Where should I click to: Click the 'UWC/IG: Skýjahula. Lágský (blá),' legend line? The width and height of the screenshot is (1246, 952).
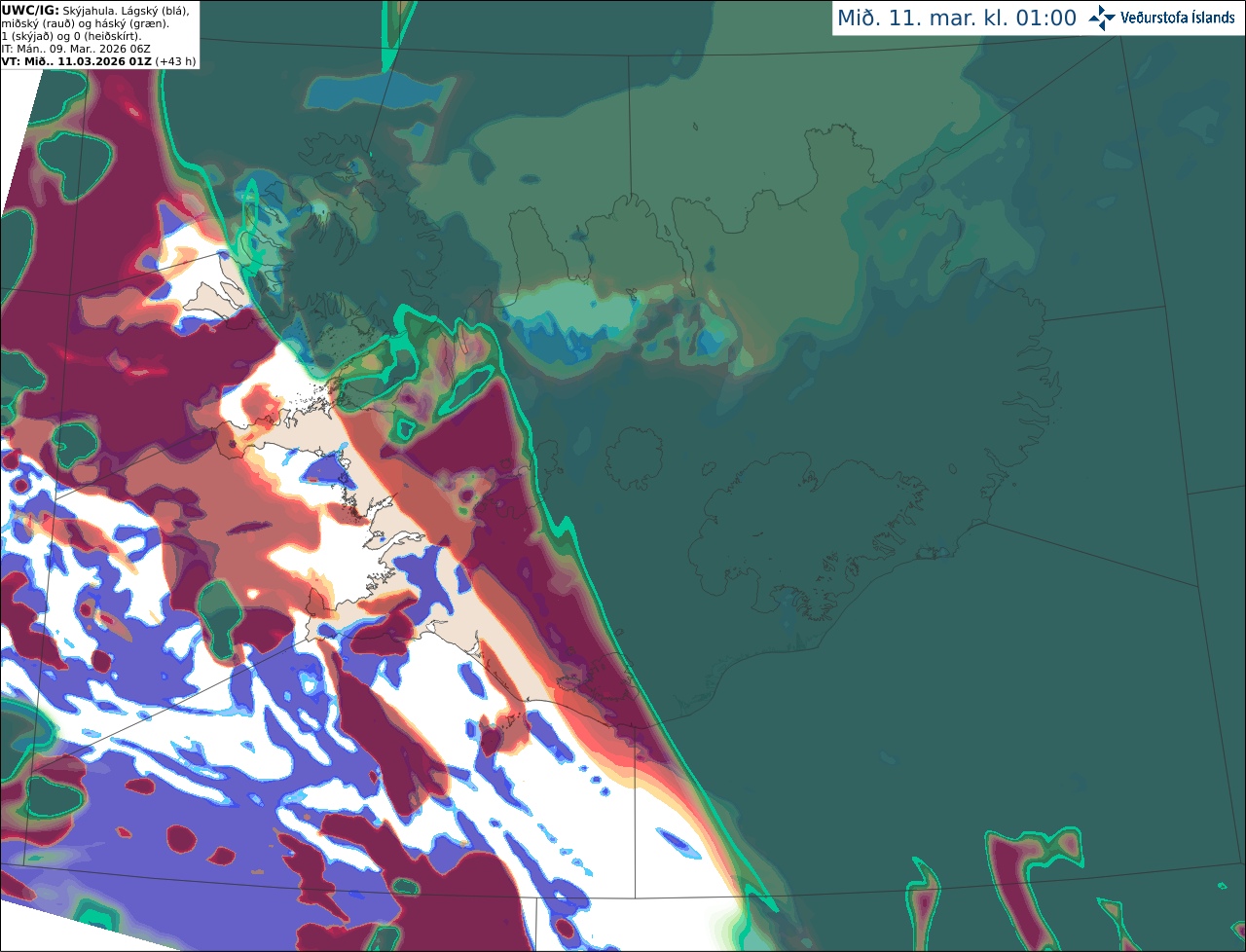[x=95, y=10]
